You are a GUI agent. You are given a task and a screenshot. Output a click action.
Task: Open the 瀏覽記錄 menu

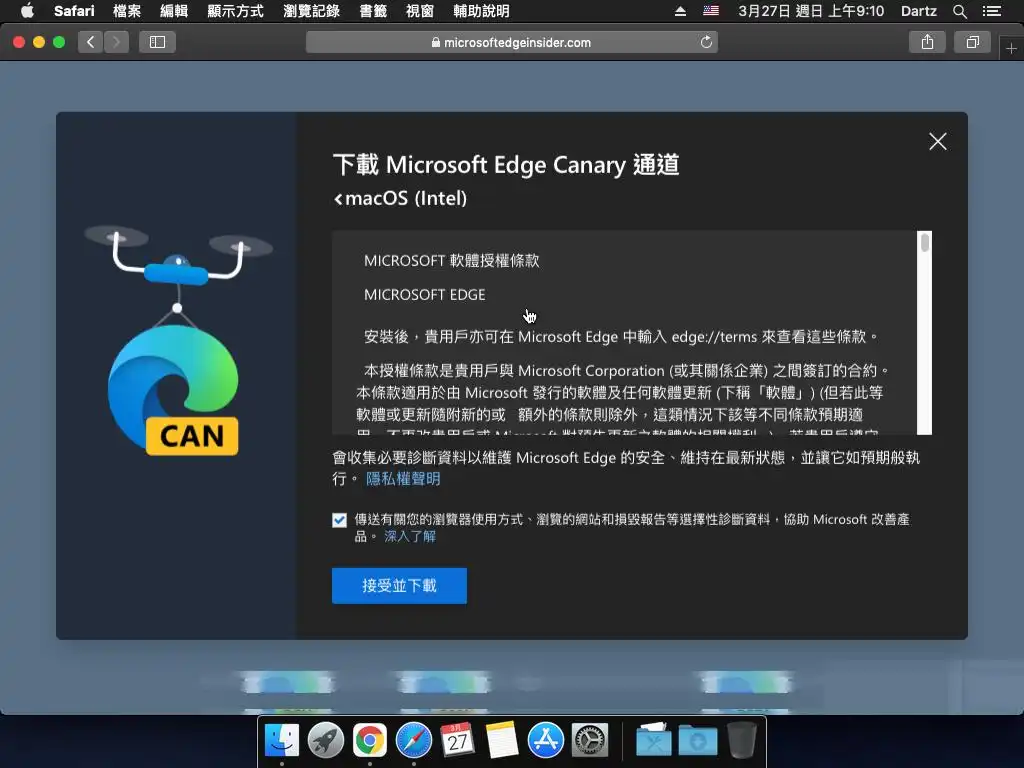312,11
